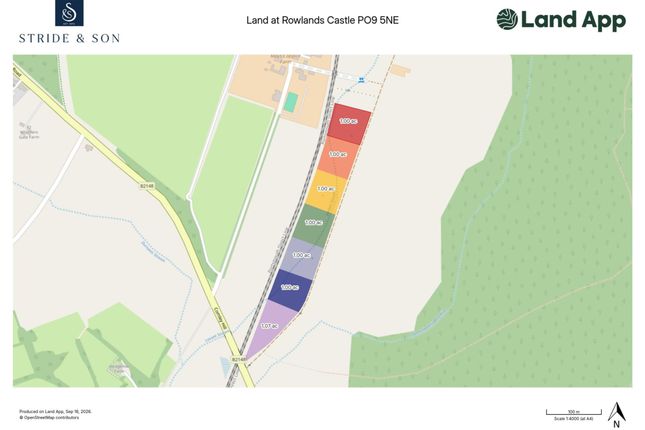Viewport: 645px width, 430px height.
Task: Click the teal pitch rectangle on map
Action: click(x=291, y=102)
